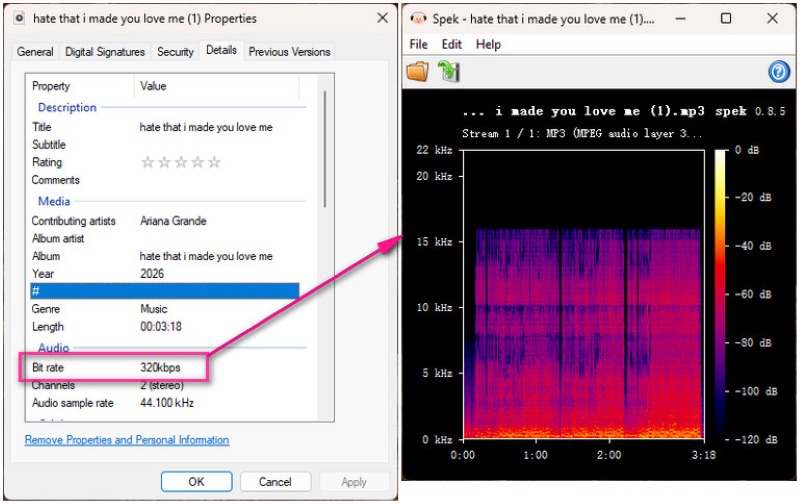The height and width of the screenshot is (504, 800).
Task: Click the Value column header
Action: click(x=217, y=86)
